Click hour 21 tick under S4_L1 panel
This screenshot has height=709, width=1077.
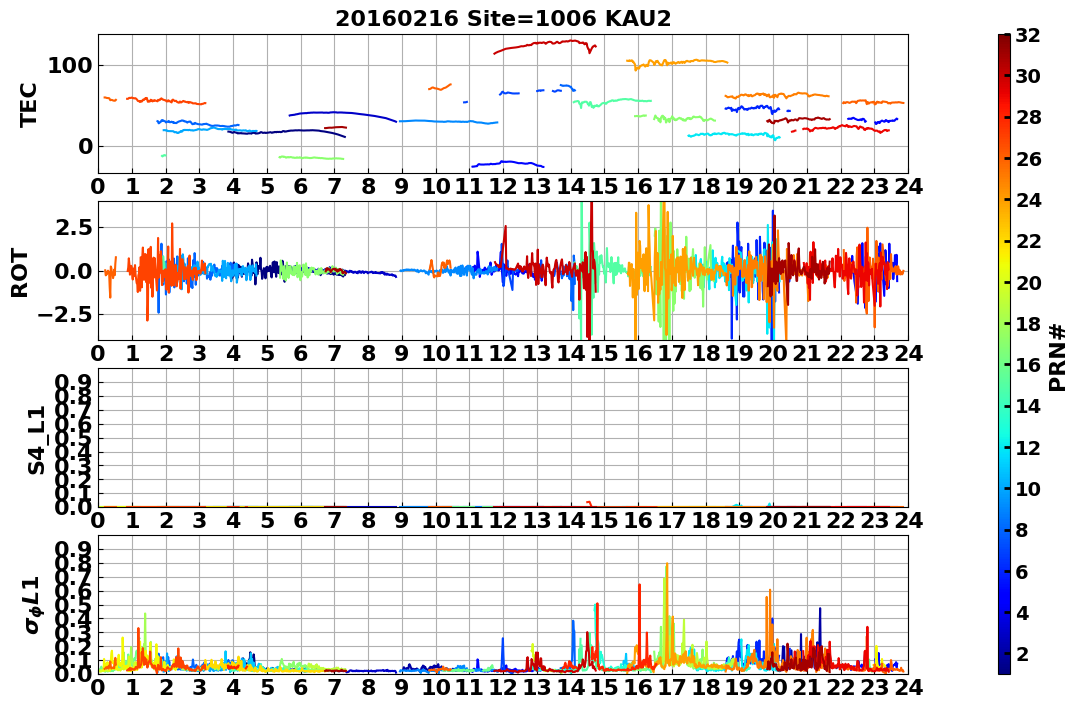click(x=807, y=520)
